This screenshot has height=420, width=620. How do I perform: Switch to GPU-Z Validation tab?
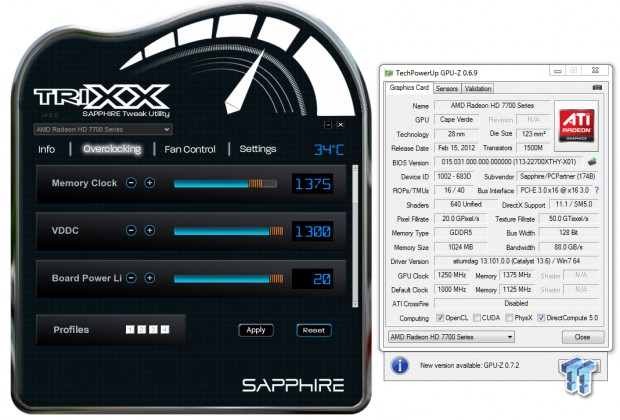[x=478, y=89]
